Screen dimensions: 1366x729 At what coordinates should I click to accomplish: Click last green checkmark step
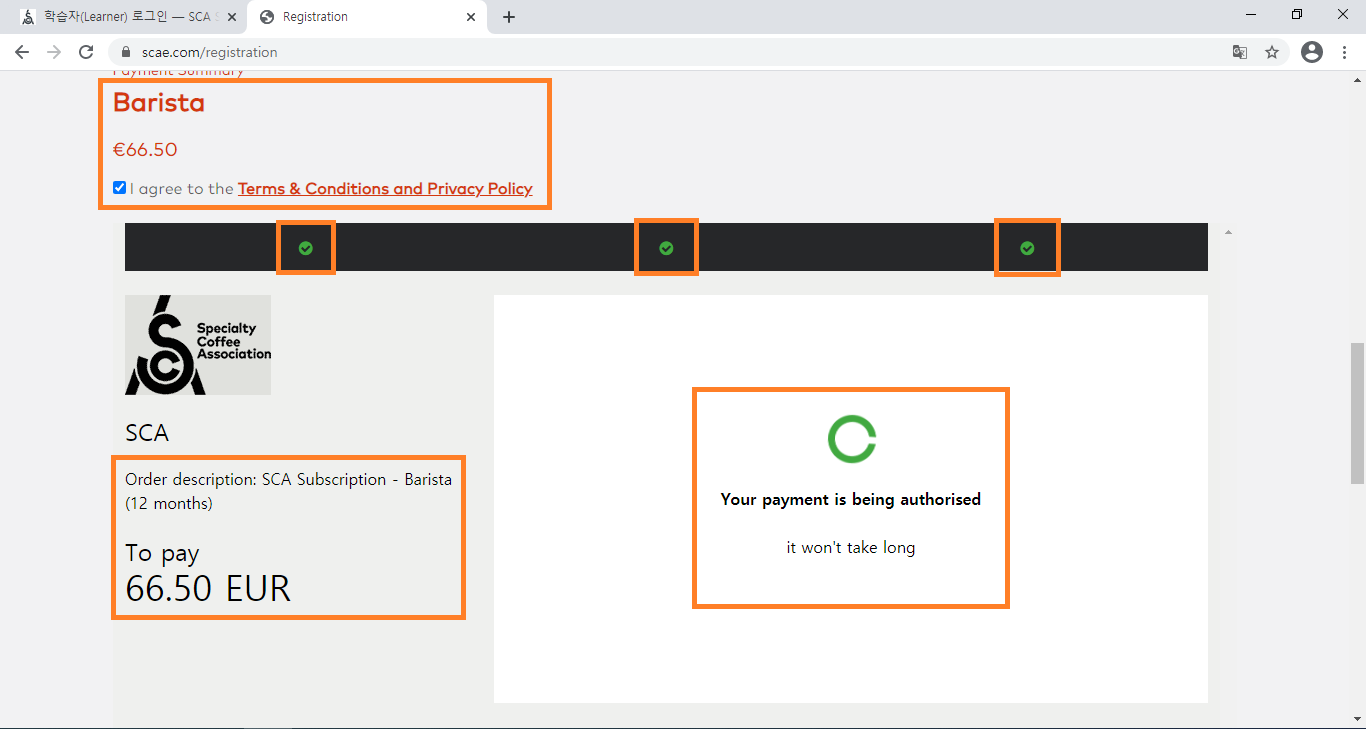[1027, 248]
